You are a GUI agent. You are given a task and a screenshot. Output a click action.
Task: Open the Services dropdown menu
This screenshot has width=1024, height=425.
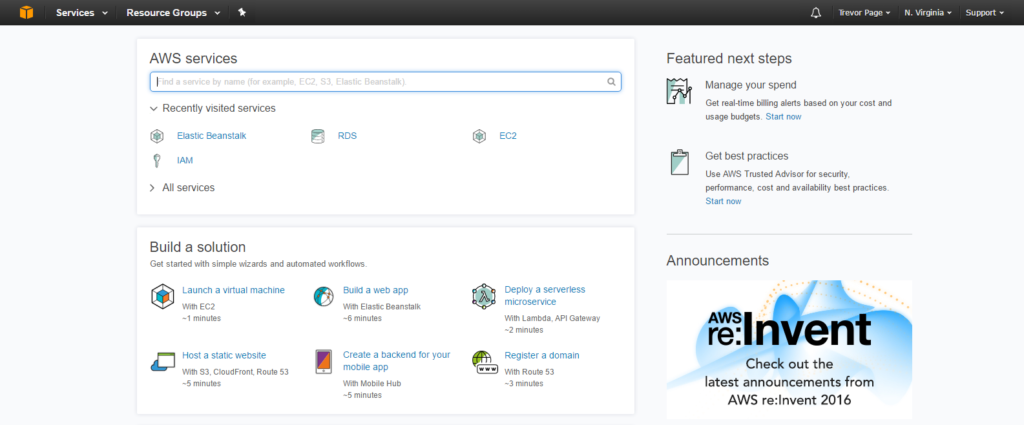(x=81, y=13)
